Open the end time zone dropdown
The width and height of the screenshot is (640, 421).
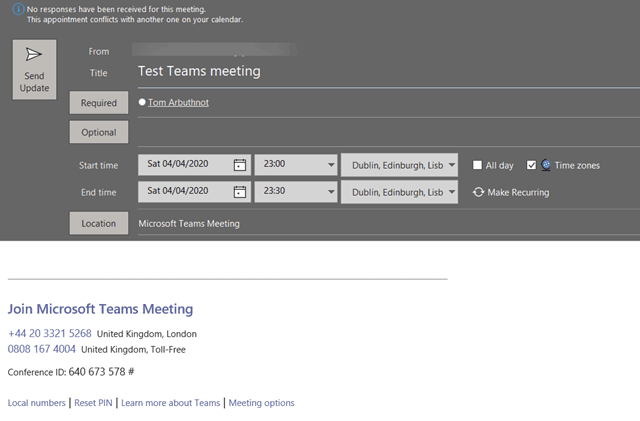[452, 192]
